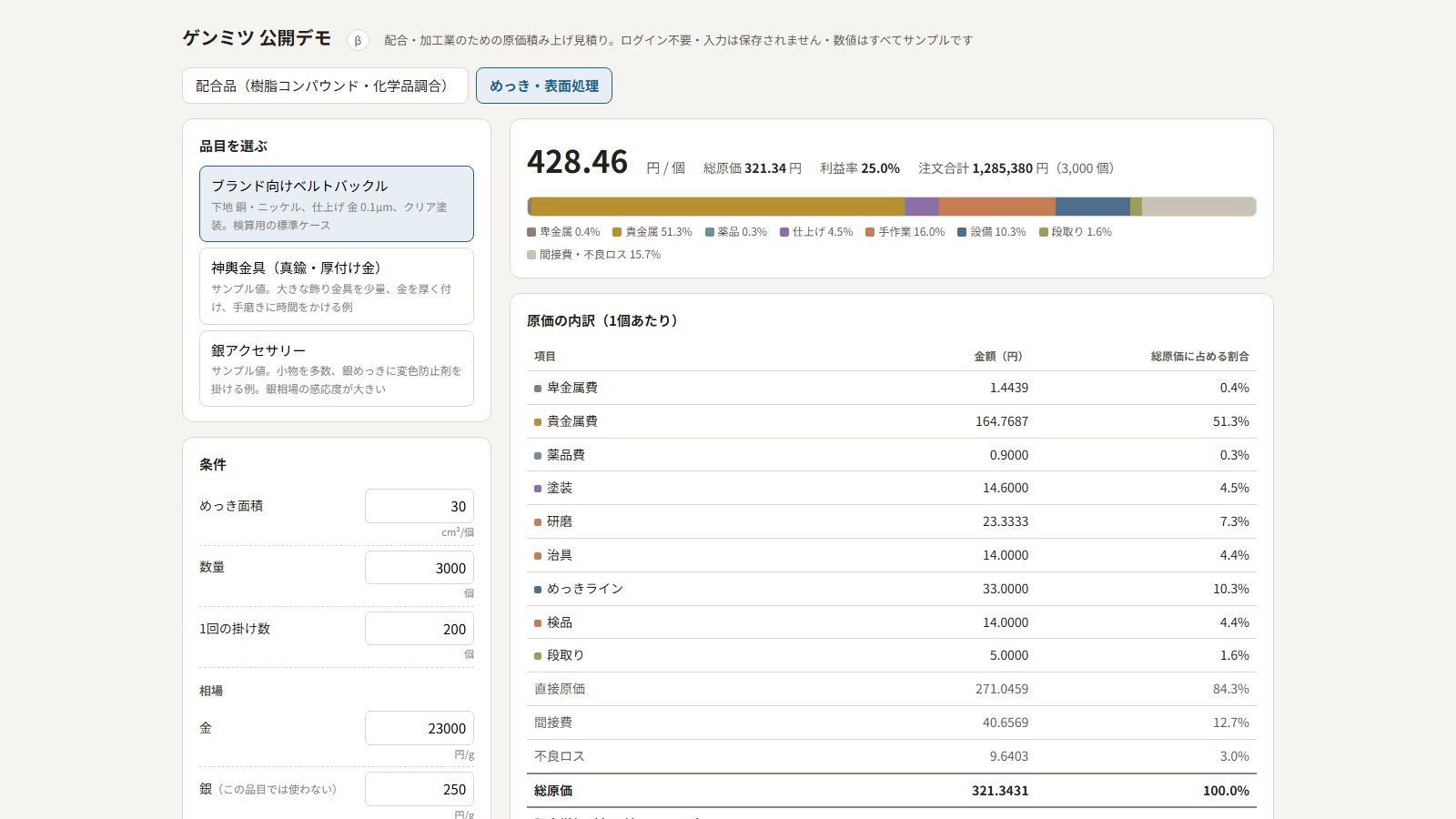The image size is (1456, 819).
Task: Click the 不良ロス amount 9.6403
Action: point(1009,756)
